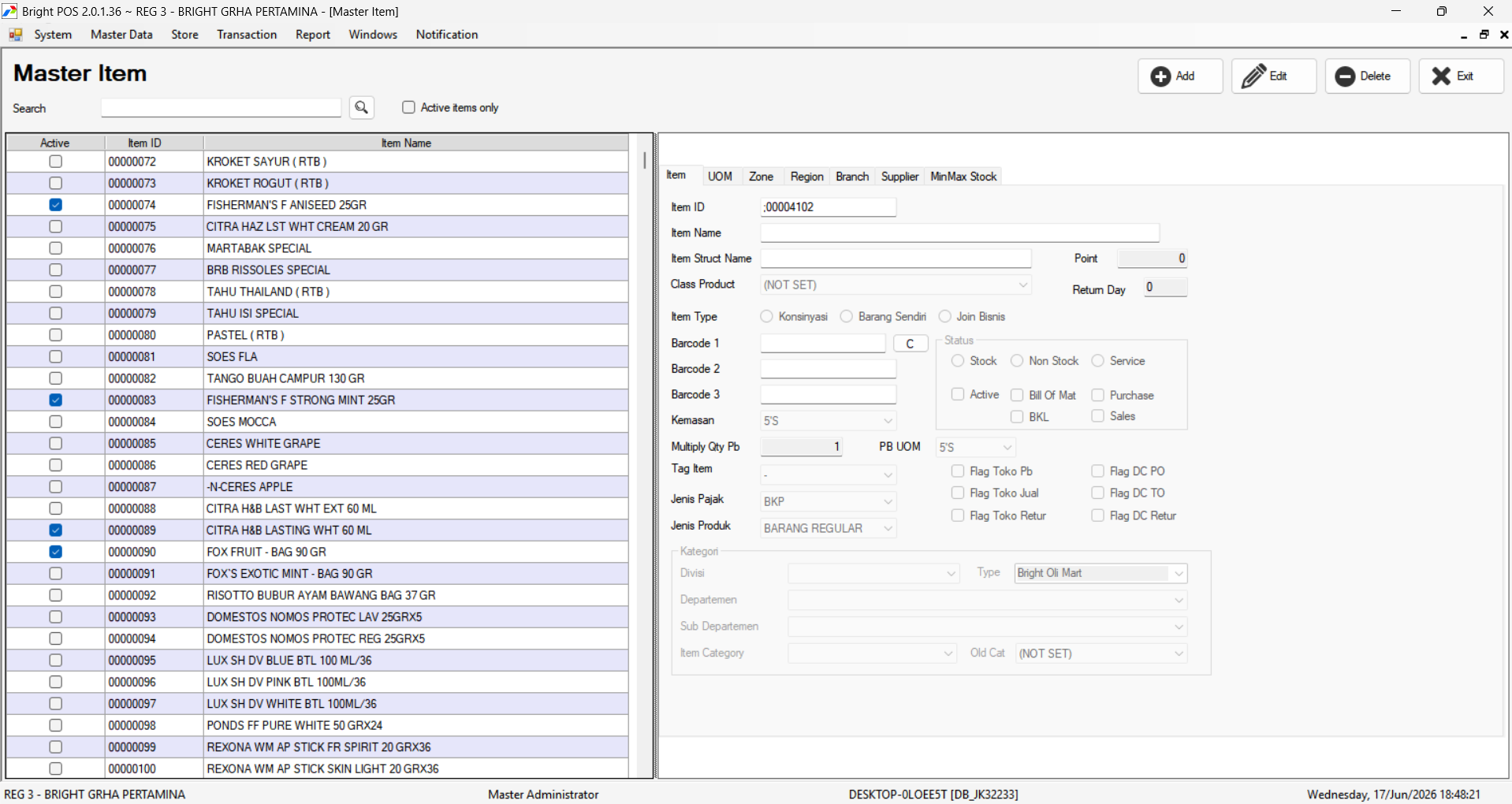Enable the Active items only checkbox
The height and width of the screenshot is (804, 1512).
point(408,107)
